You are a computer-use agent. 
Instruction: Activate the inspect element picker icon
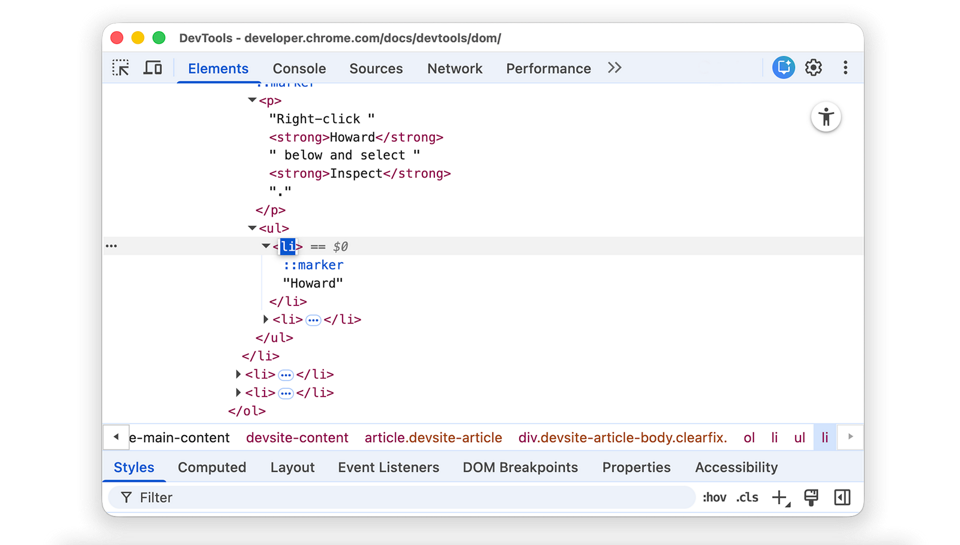click(121, 67)
